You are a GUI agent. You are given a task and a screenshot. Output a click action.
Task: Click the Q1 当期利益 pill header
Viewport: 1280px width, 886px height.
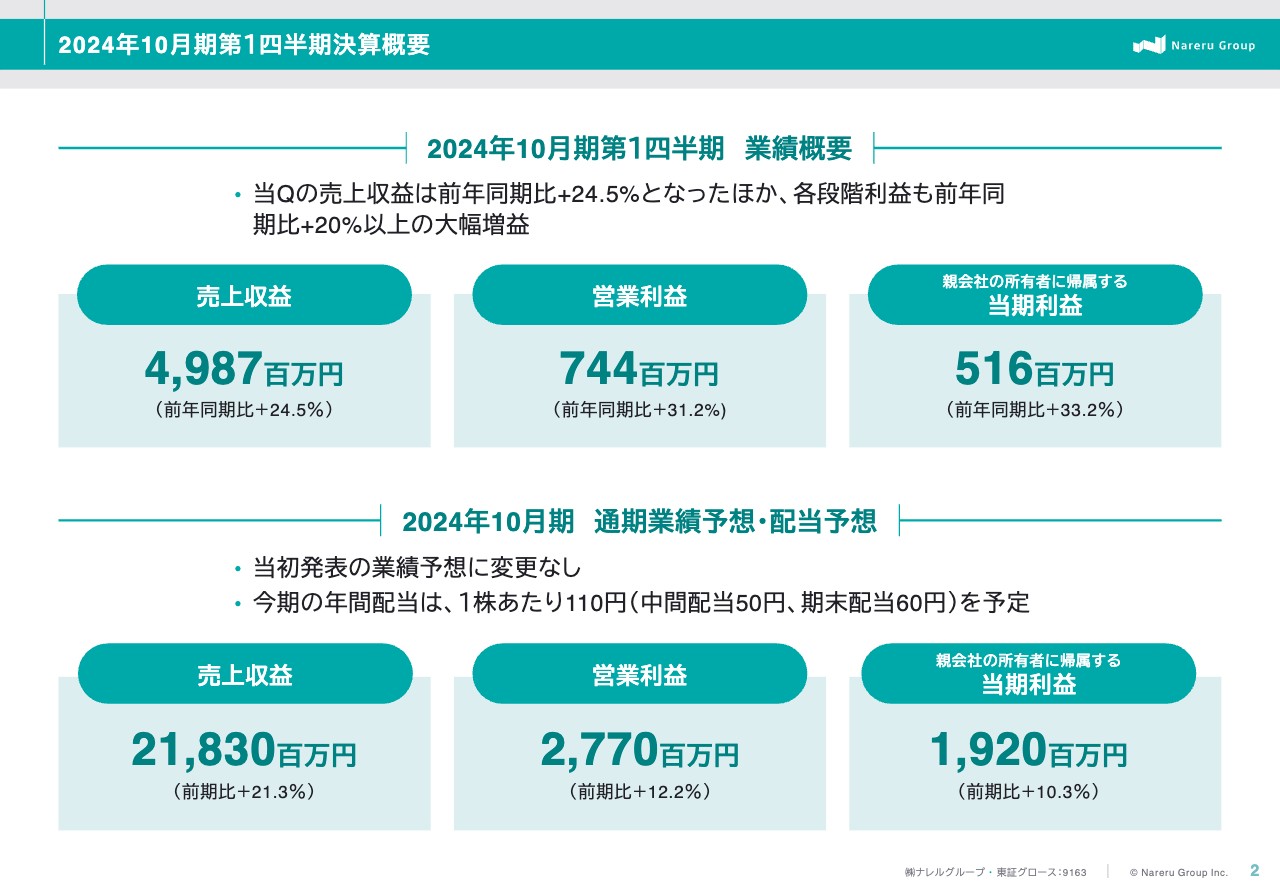[1036, 294]
